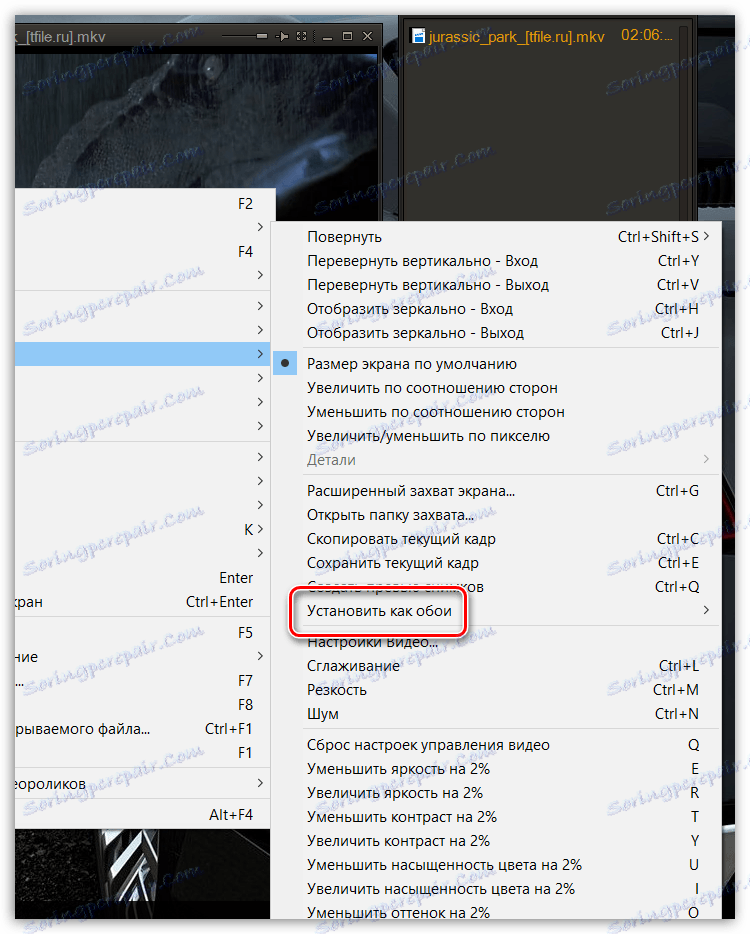Click 'Увеличить насыщенность цвета на 2%'
Screen dimensions: 750x934
pyautogui.click(x=496, y=889)
